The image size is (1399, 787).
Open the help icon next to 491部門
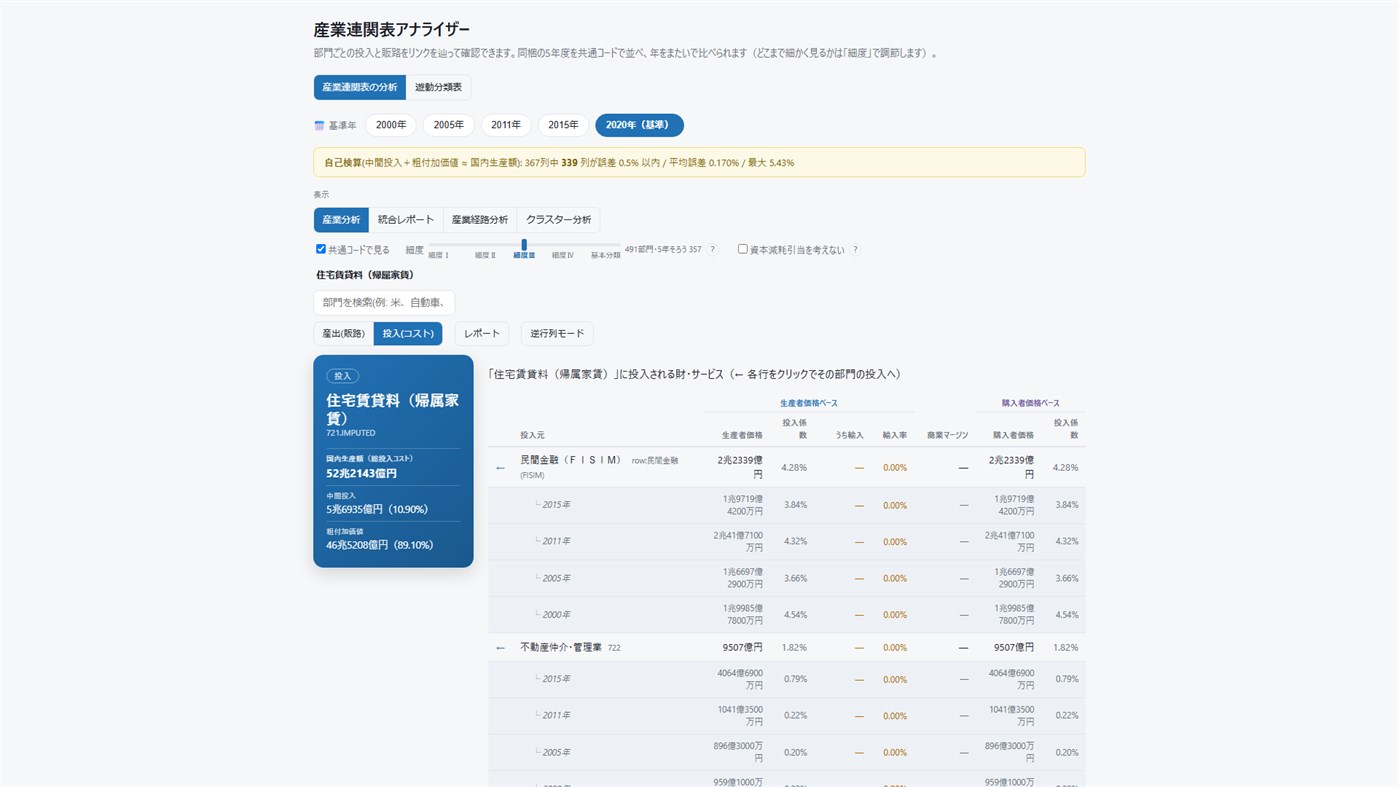[712, 250]
